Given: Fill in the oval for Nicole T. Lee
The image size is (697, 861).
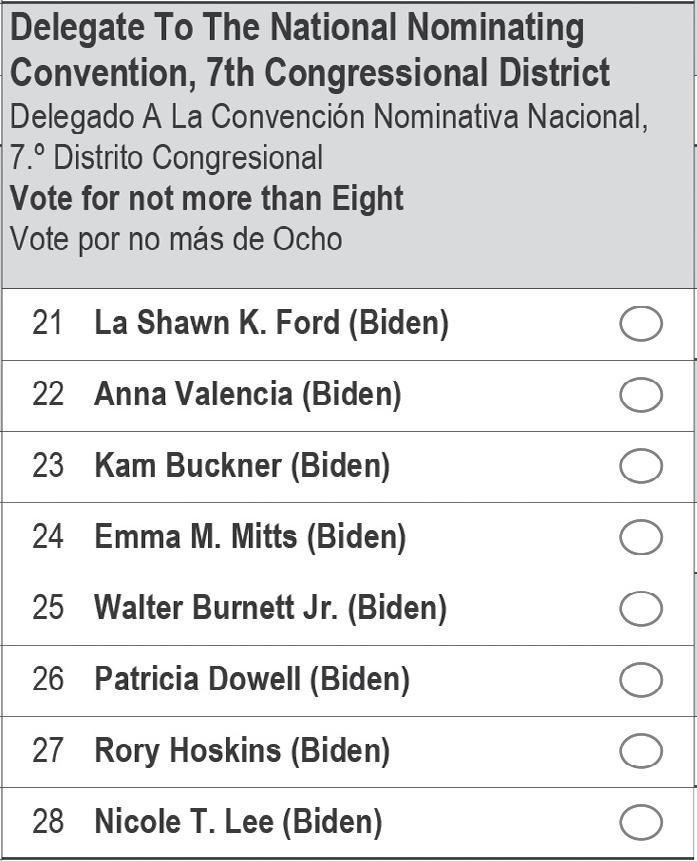Looking at the screenshot, I should pos(641,822).
